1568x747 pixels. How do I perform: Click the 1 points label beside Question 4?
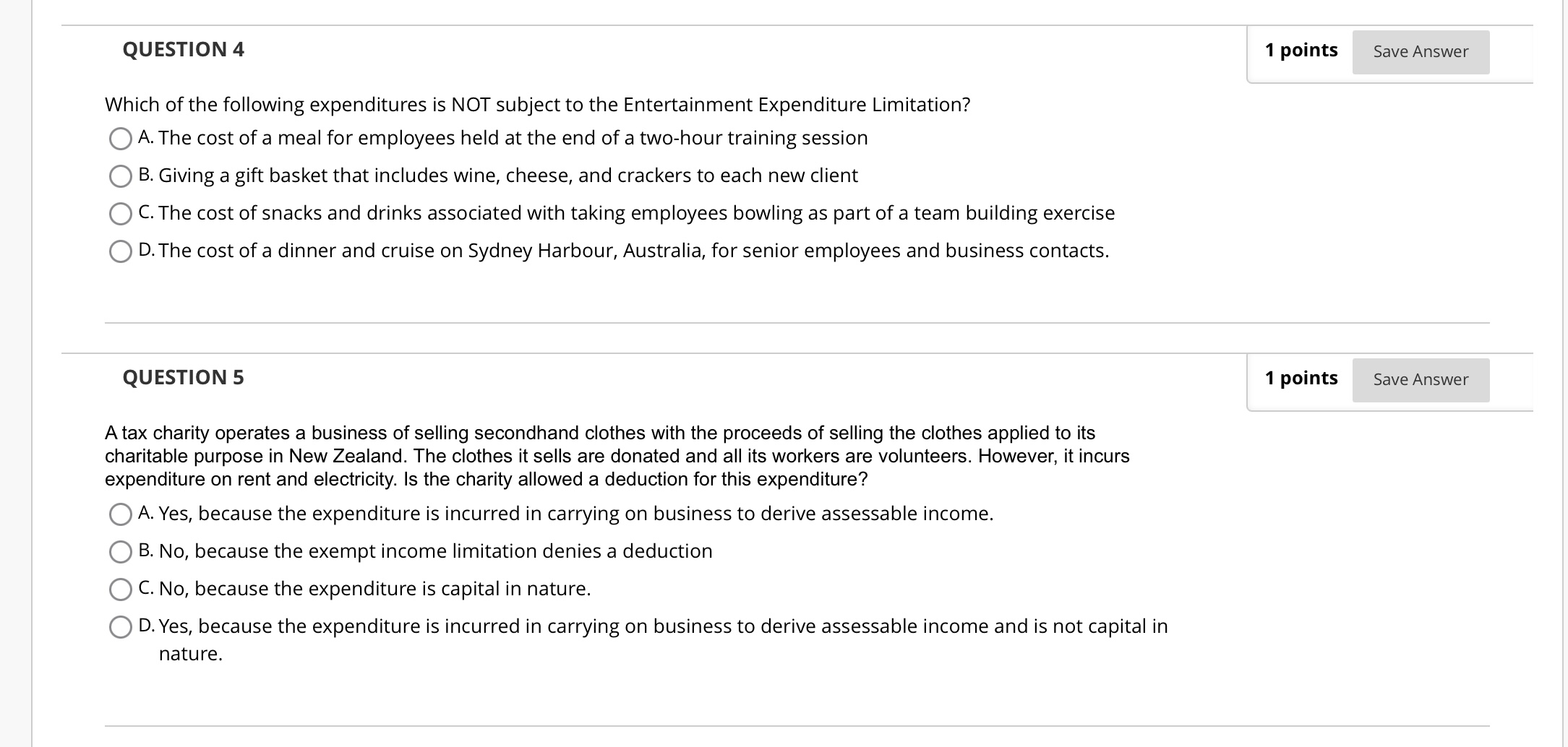(1301, 50)
